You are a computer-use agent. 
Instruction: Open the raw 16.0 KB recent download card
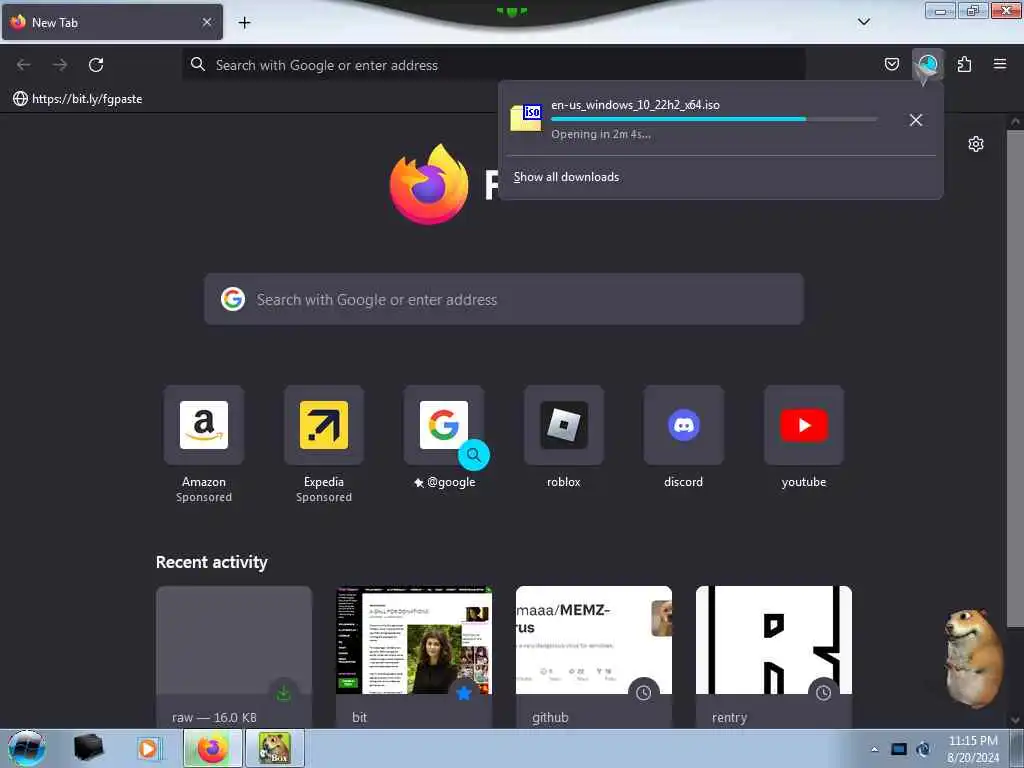234,657
